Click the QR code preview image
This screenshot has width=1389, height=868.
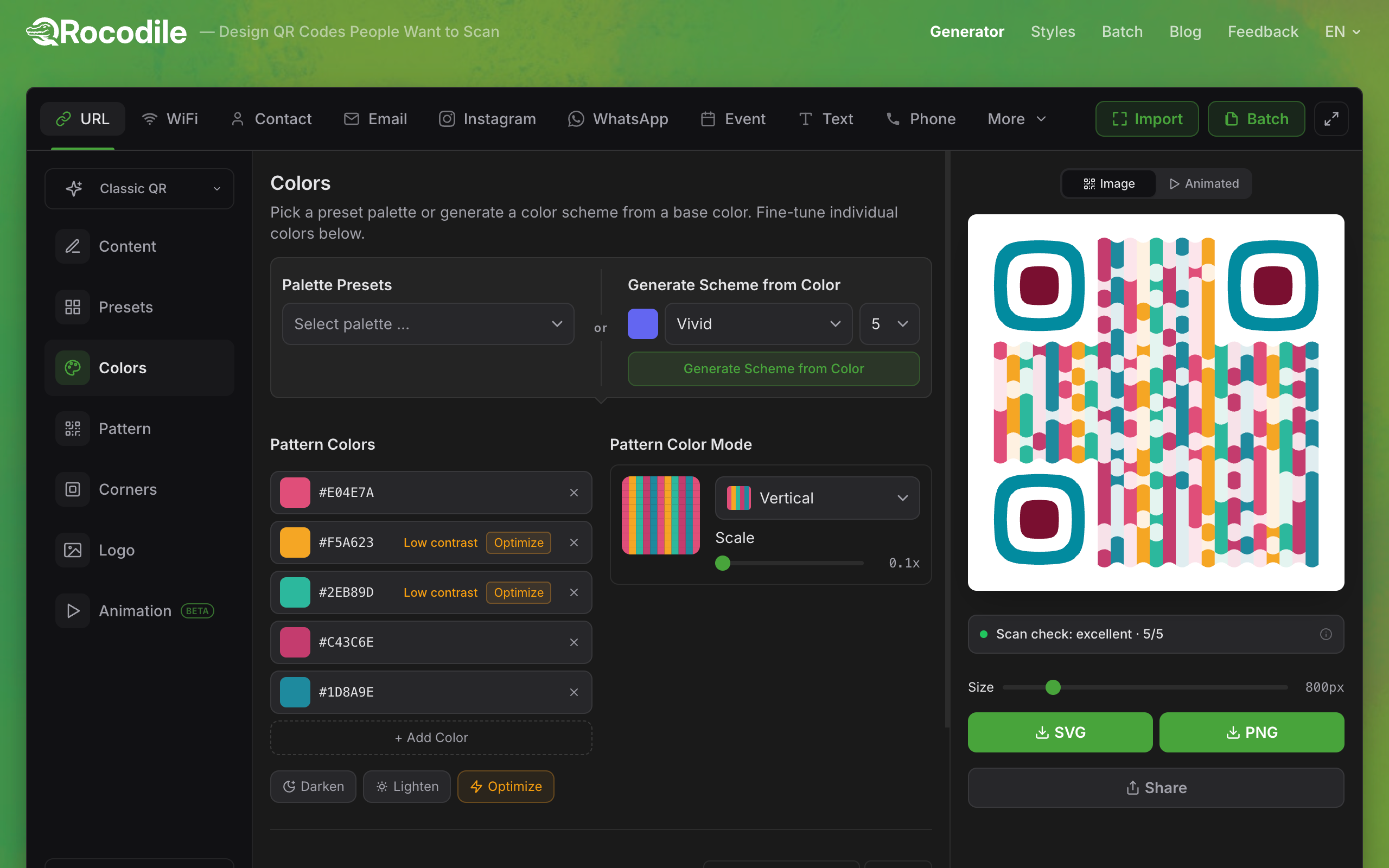[1156, 403]
